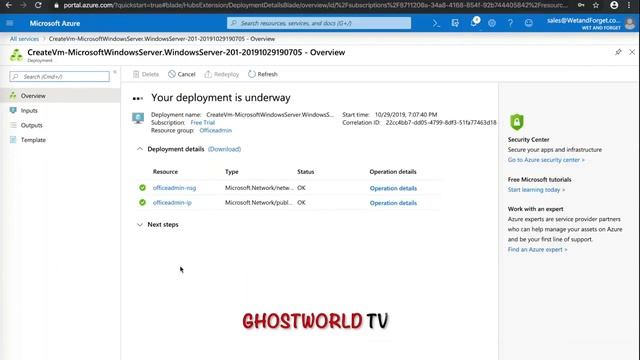Viewport: 640px width, 360px height.
Task: Click Delete in the deployment toolbar
Action: [146, 74]
